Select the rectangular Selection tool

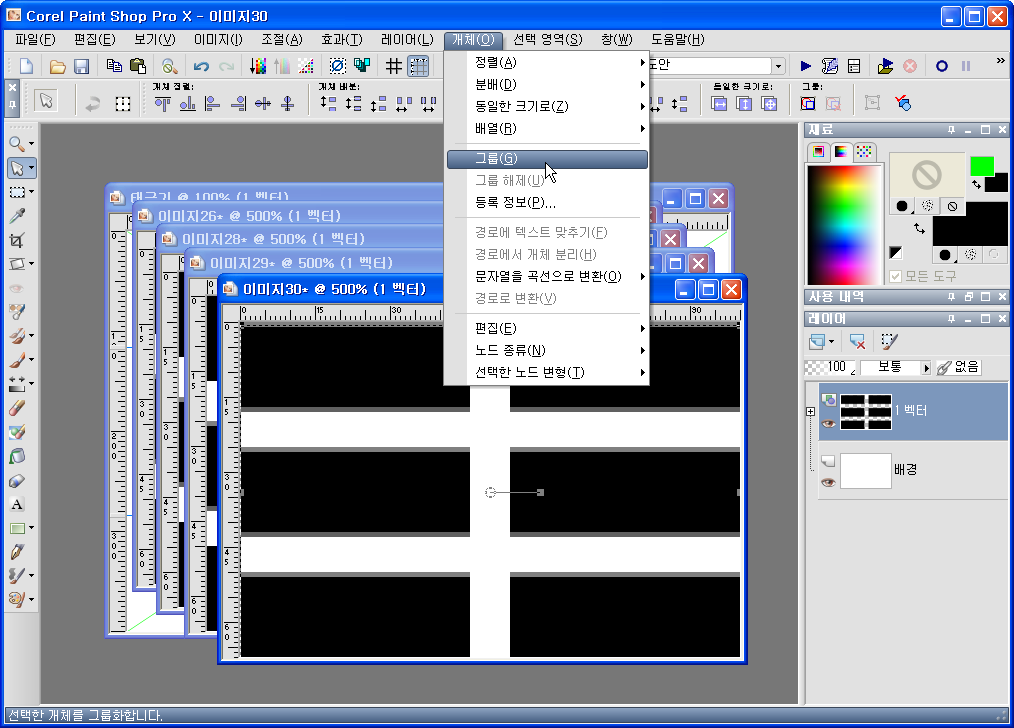[17, 192]
